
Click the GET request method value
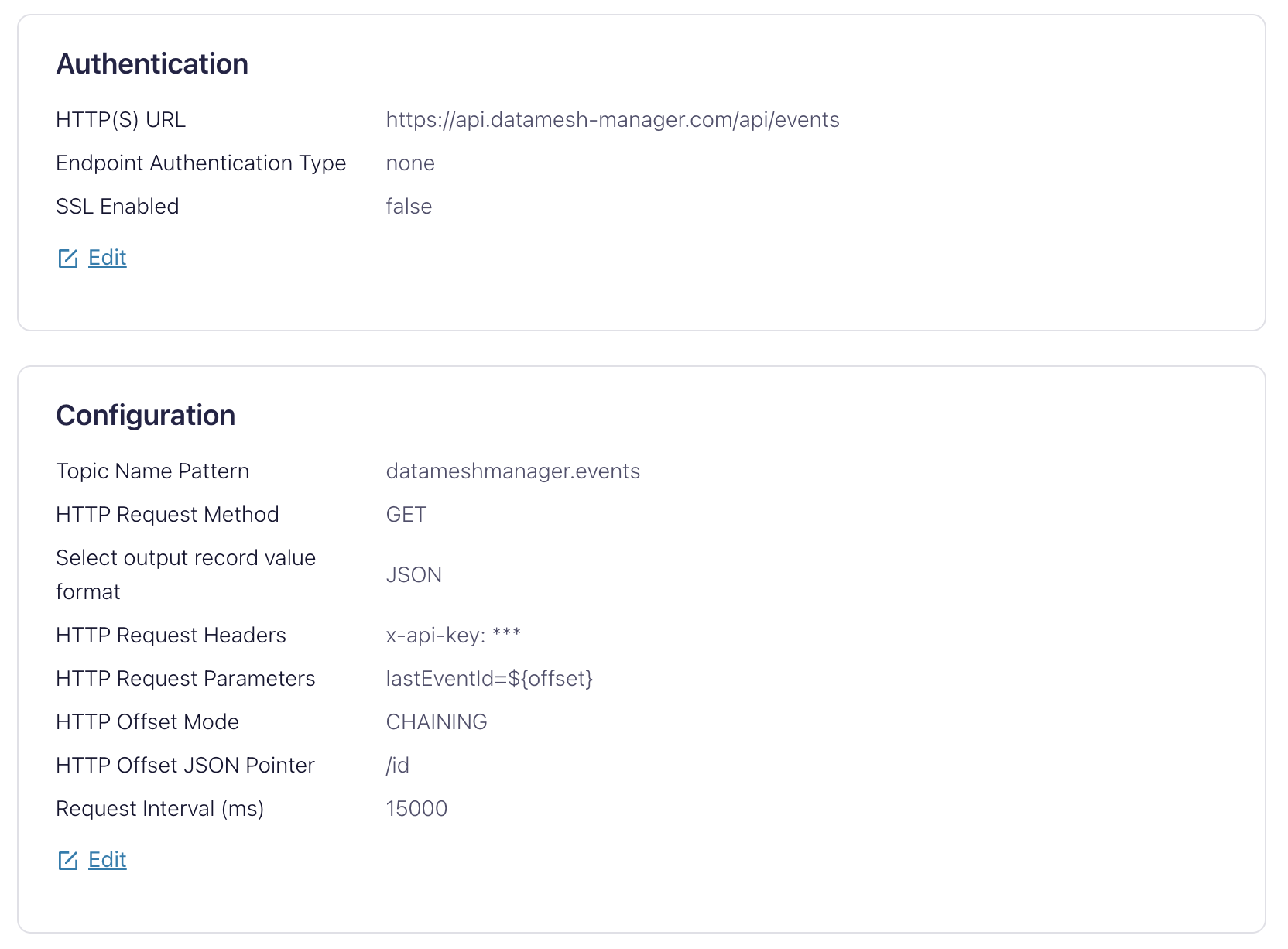click(x=406, y=515)
